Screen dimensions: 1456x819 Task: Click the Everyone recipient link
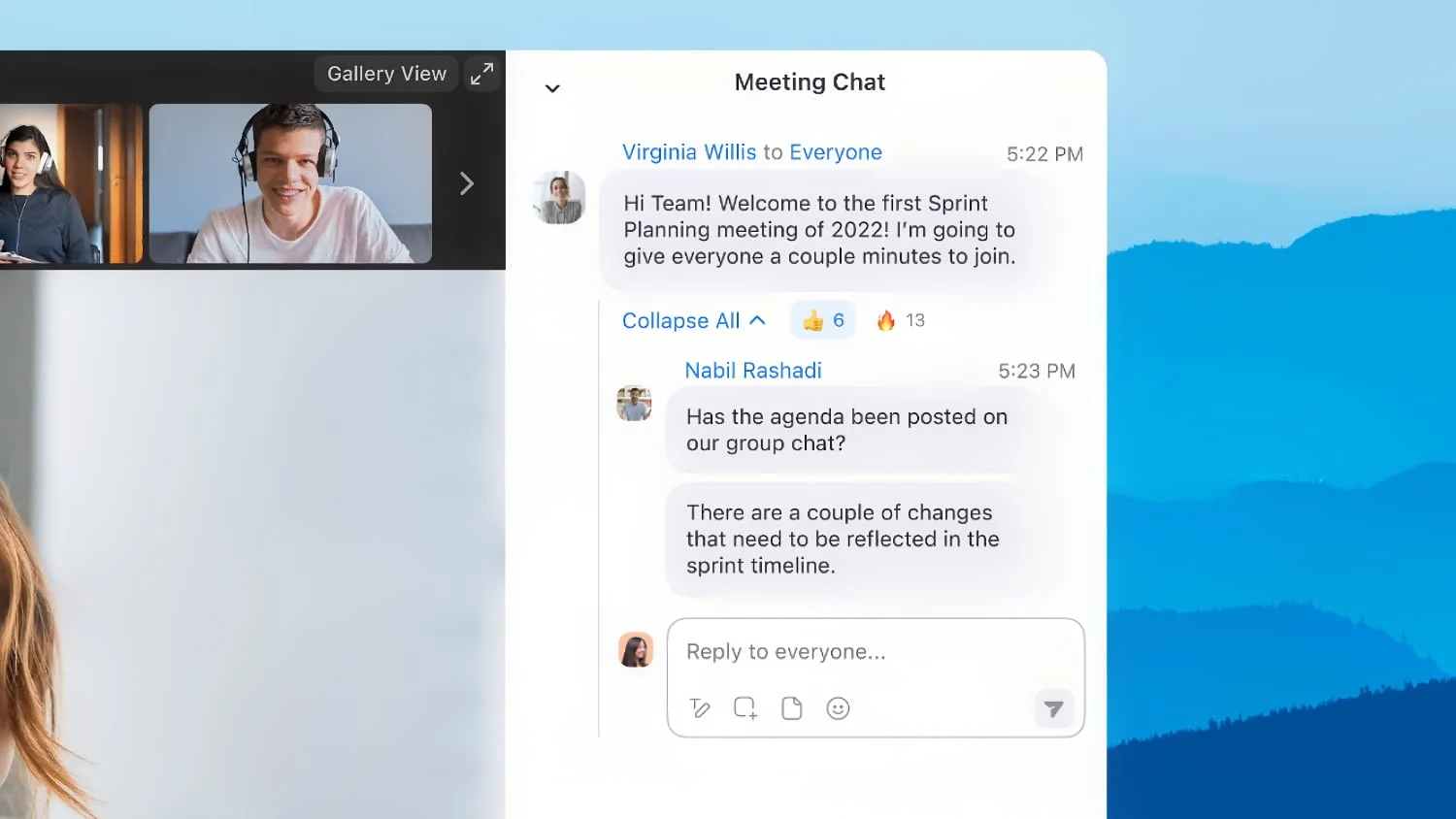835,152
